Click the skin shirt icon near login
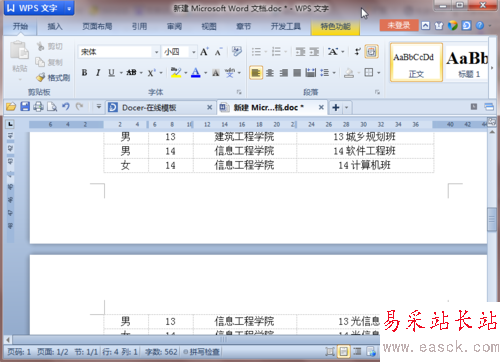The width and height of the screenshot is (500, 362). pyautogui.click(x=439, y=26)
